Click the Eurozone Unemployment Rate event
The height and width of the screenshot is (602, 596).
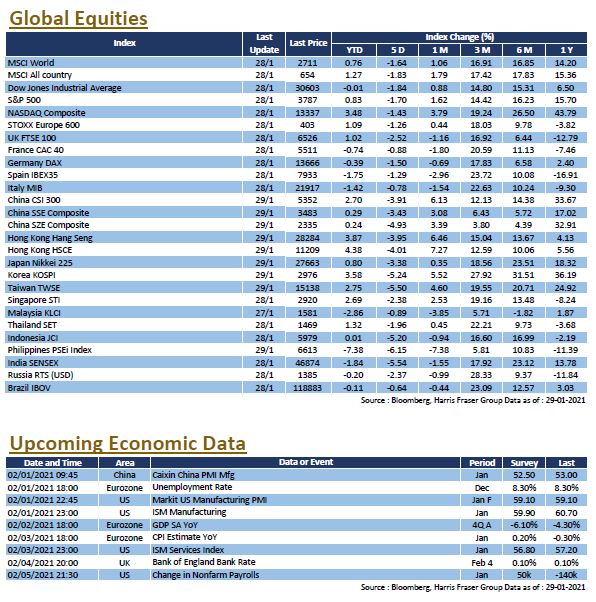[192, 487]
